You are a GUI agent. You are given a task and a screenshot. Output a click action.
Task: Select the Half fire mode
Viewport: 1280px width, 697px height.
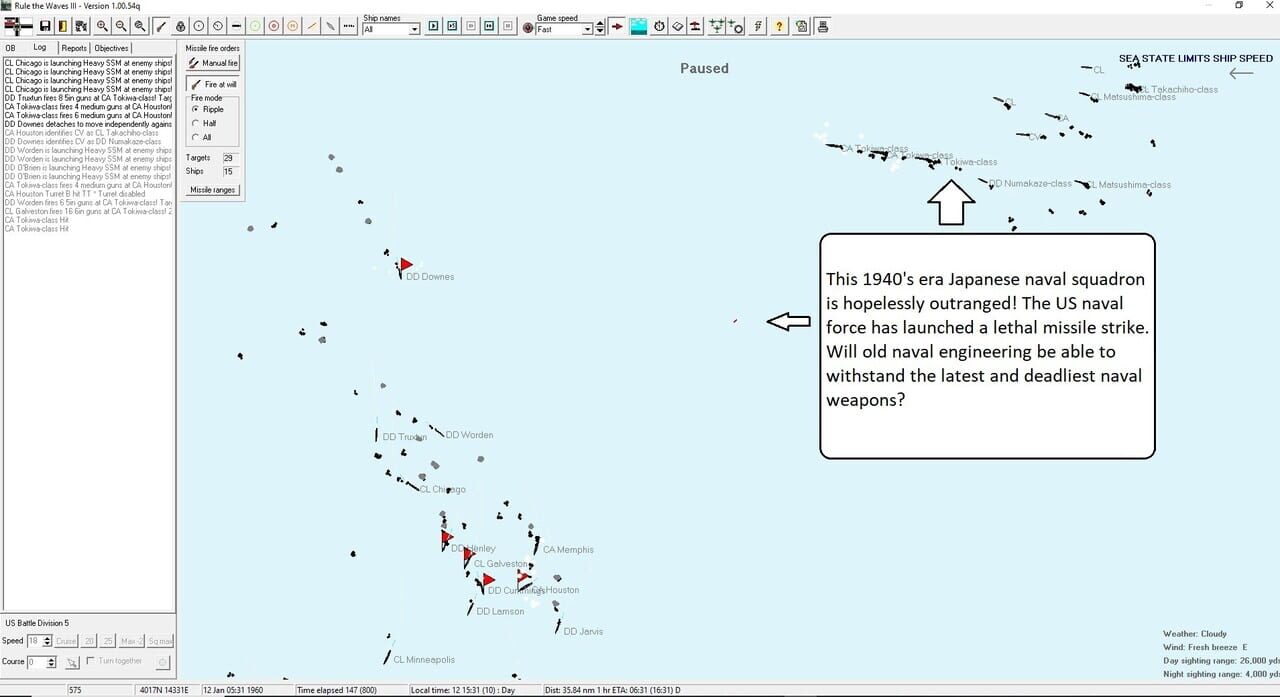click(x=197, y=123)
